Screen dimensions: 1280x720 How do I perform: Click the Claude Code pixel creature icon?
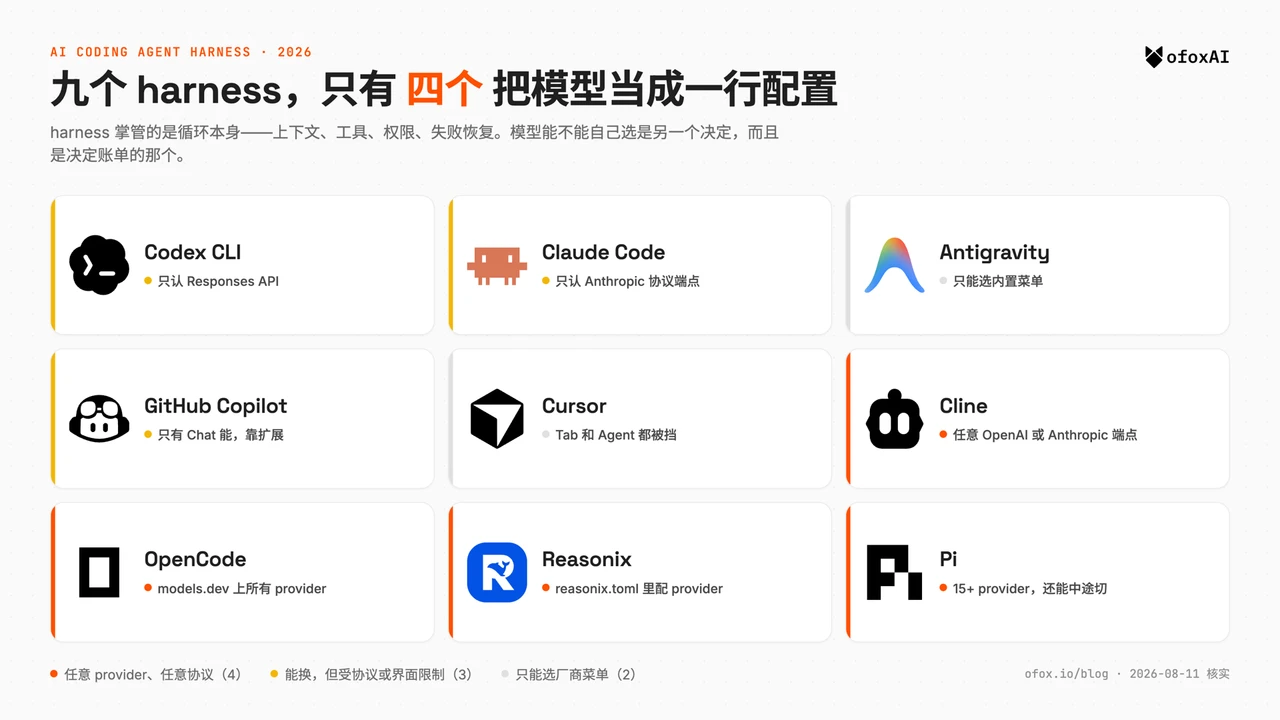[497, 266]
